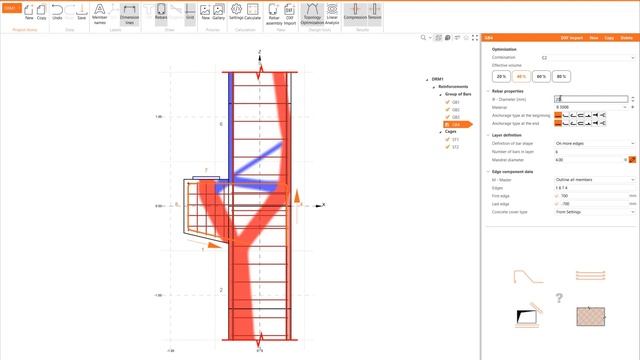
Task: Click the Diameter stepper arrows
Action: coord(633,99)
